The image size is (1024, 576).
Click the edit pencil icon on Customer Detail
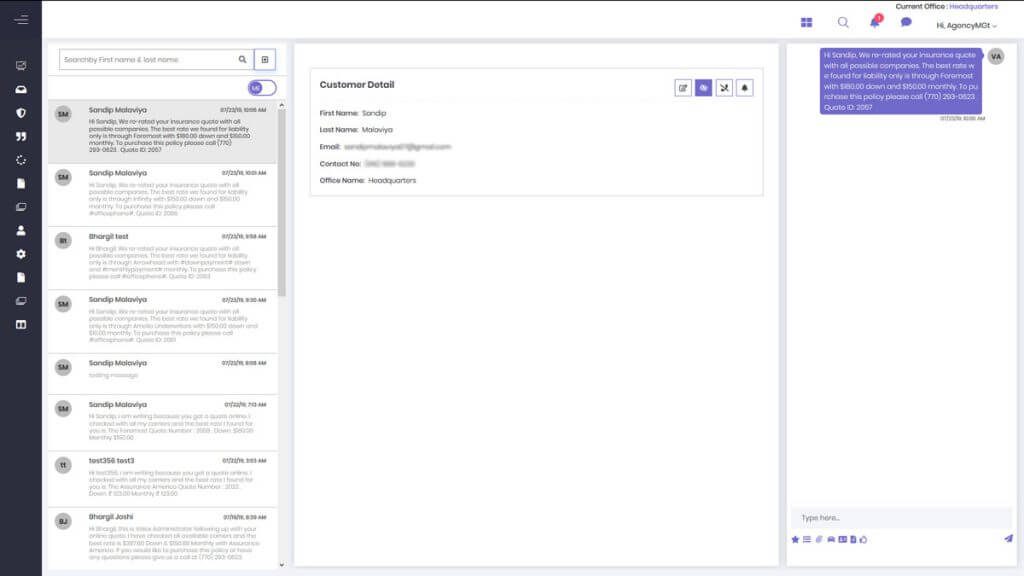[x=686, y=88]
